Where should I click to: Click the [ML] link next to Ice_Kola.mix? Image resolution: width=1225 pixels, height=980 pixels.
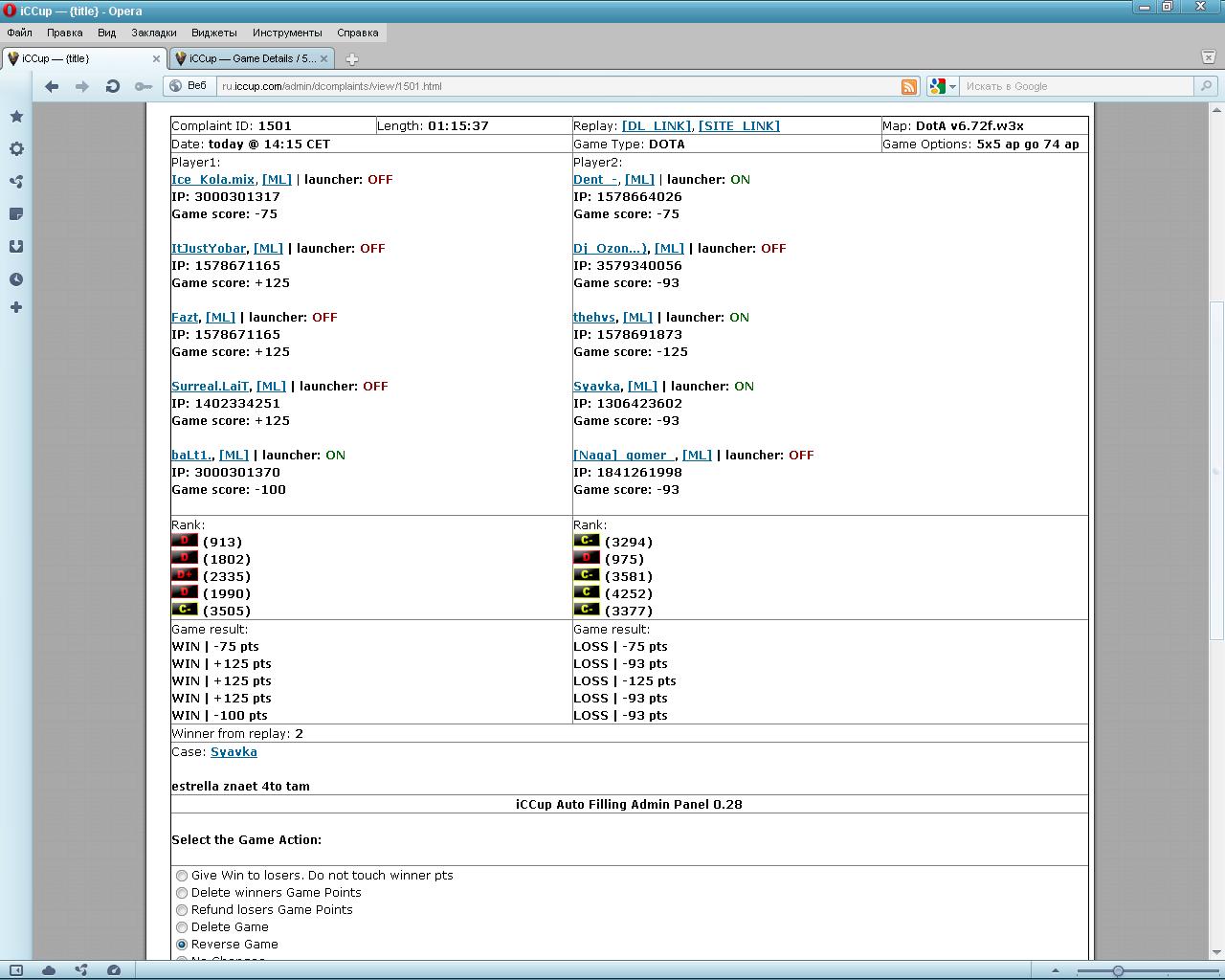pos(277,180)
